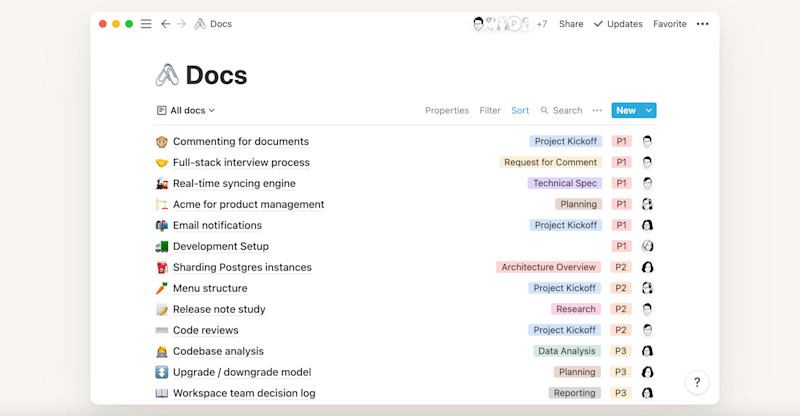
Task: Click truck emoji beside Development Setup
Action: tap(162, 246)
